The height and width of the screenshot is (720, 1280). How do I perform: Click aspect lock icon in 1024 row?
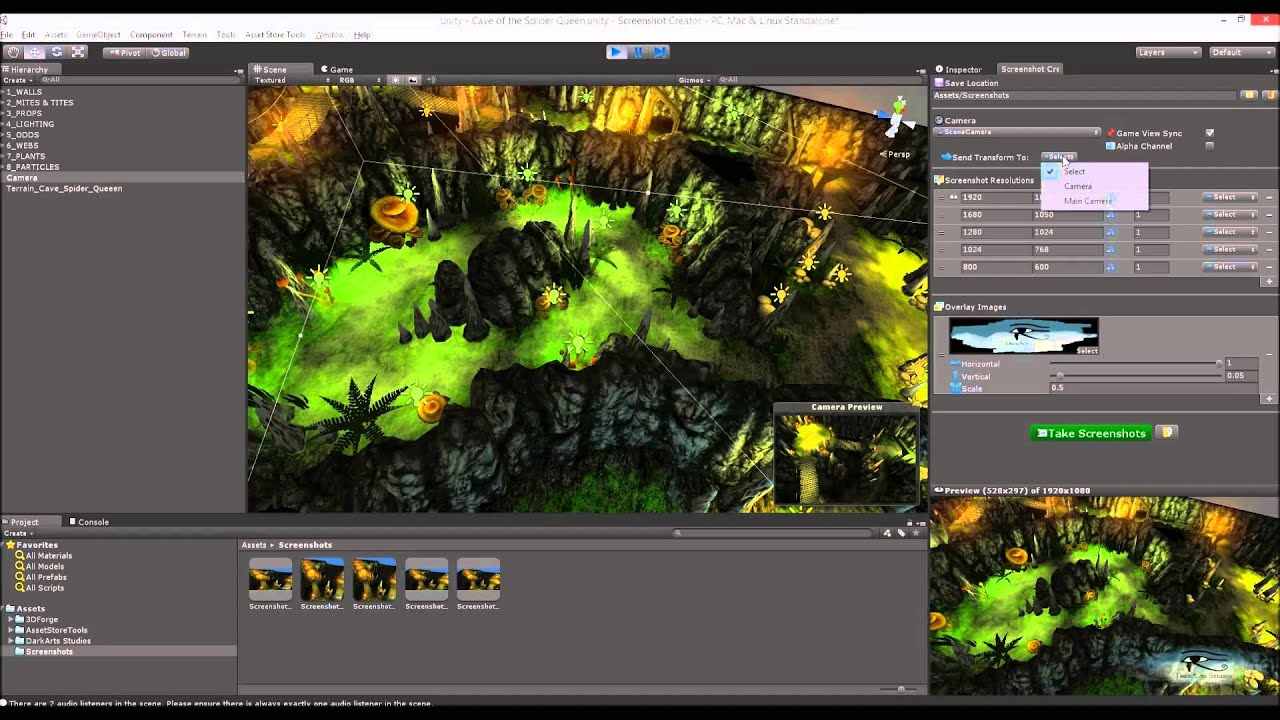1110,249
